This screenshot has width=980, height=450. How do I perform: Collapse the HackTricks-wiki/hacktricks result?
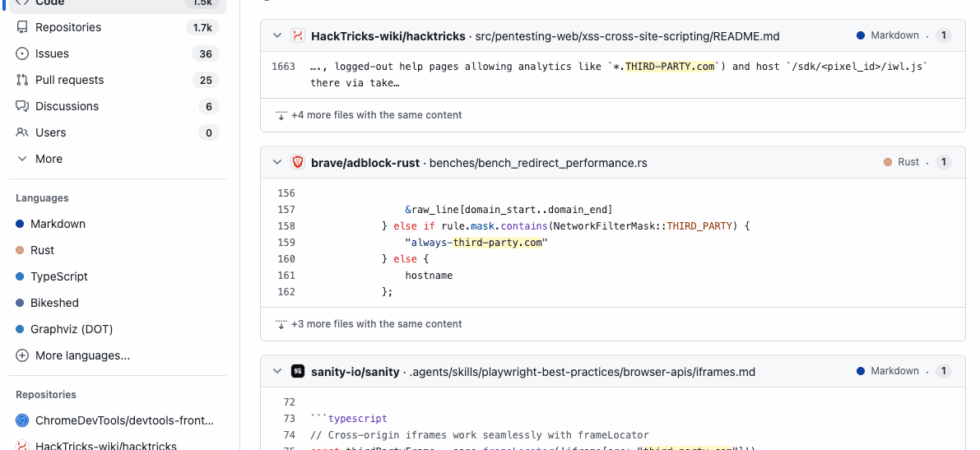pyautogui.click(x=278, y=36)
